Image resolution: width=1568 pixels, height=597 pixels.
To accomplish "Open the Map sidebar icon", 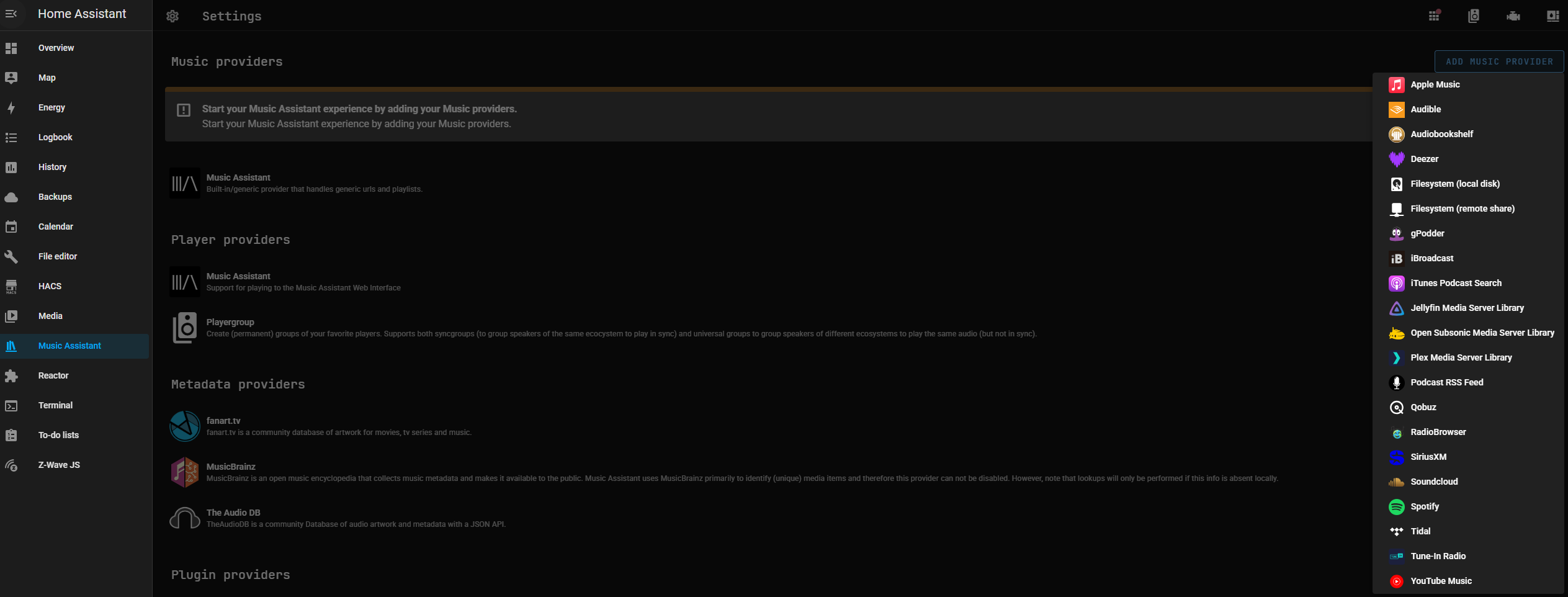I will pos(11,78).
